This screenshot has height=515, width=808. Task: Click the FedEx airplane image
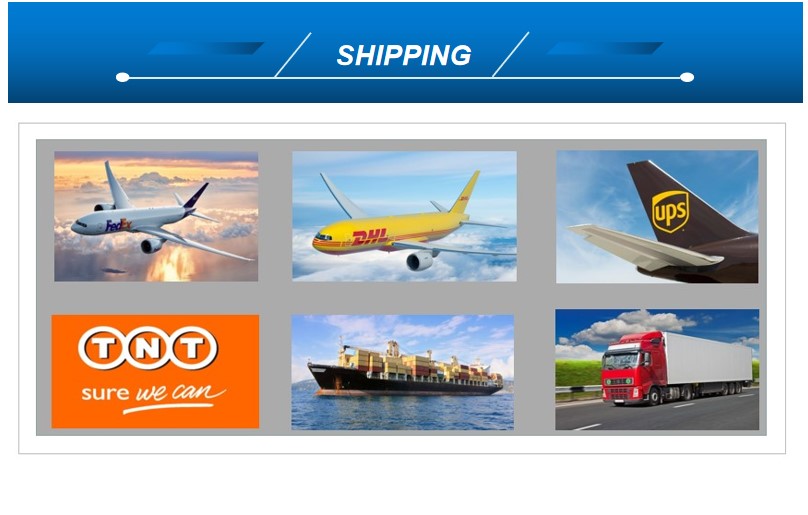coord(156,216)
